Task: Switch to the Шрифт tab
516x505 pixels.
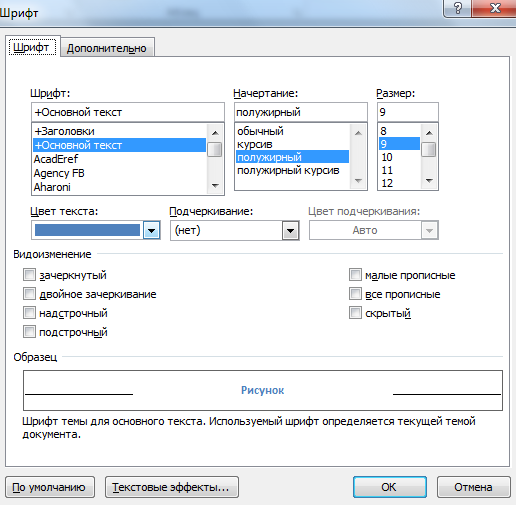Action: (x=32, y=48)
